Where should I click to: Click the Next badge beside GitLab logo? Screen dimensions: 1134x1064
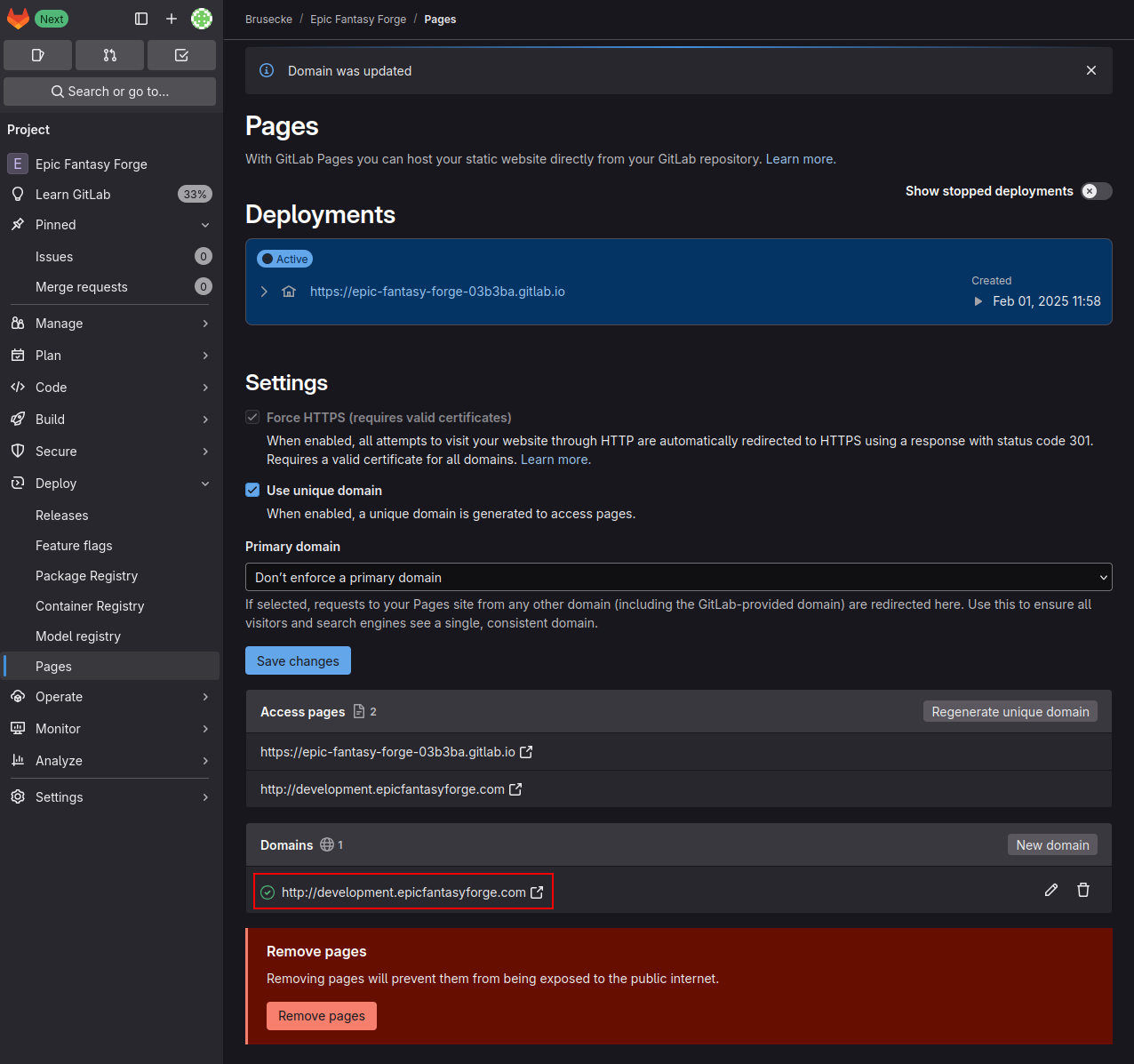coord(52,19)
